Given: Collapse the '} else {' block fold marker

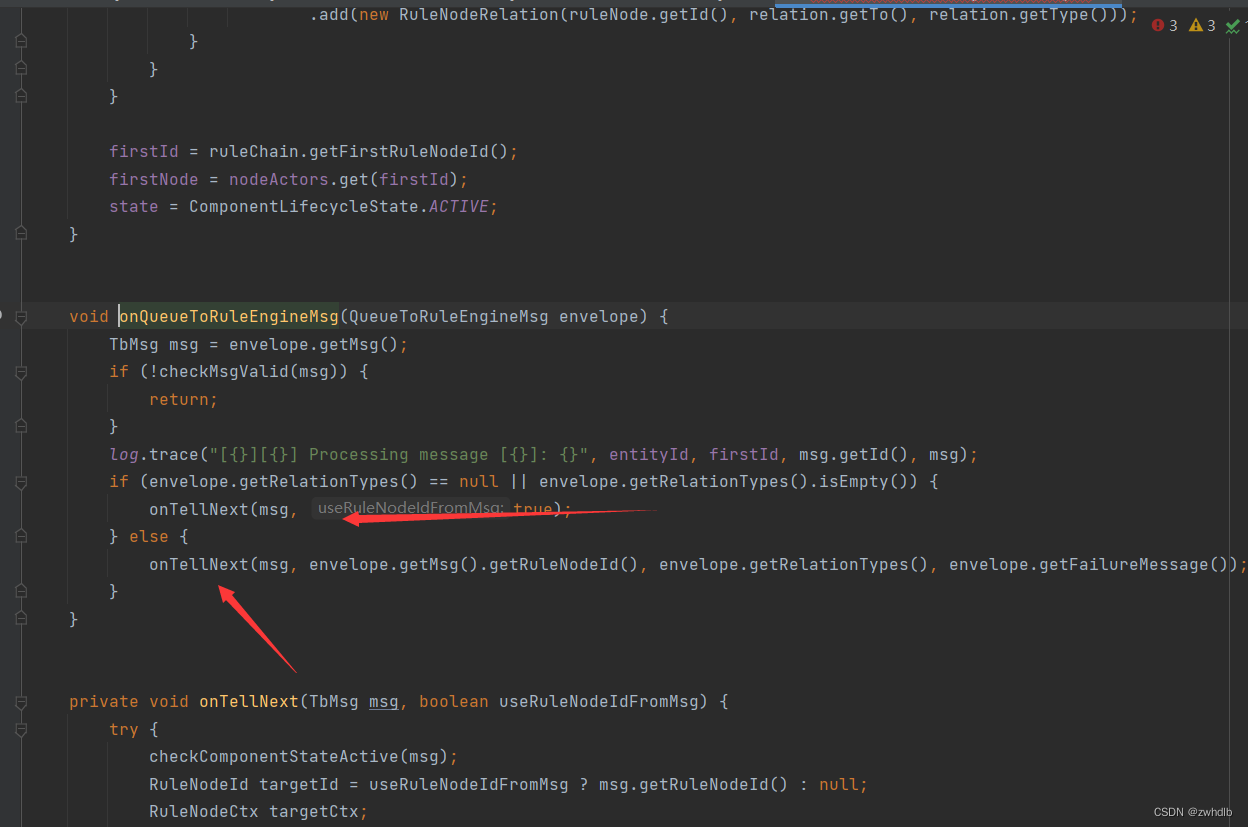Looking at the screenshot, I should [21, 537].
